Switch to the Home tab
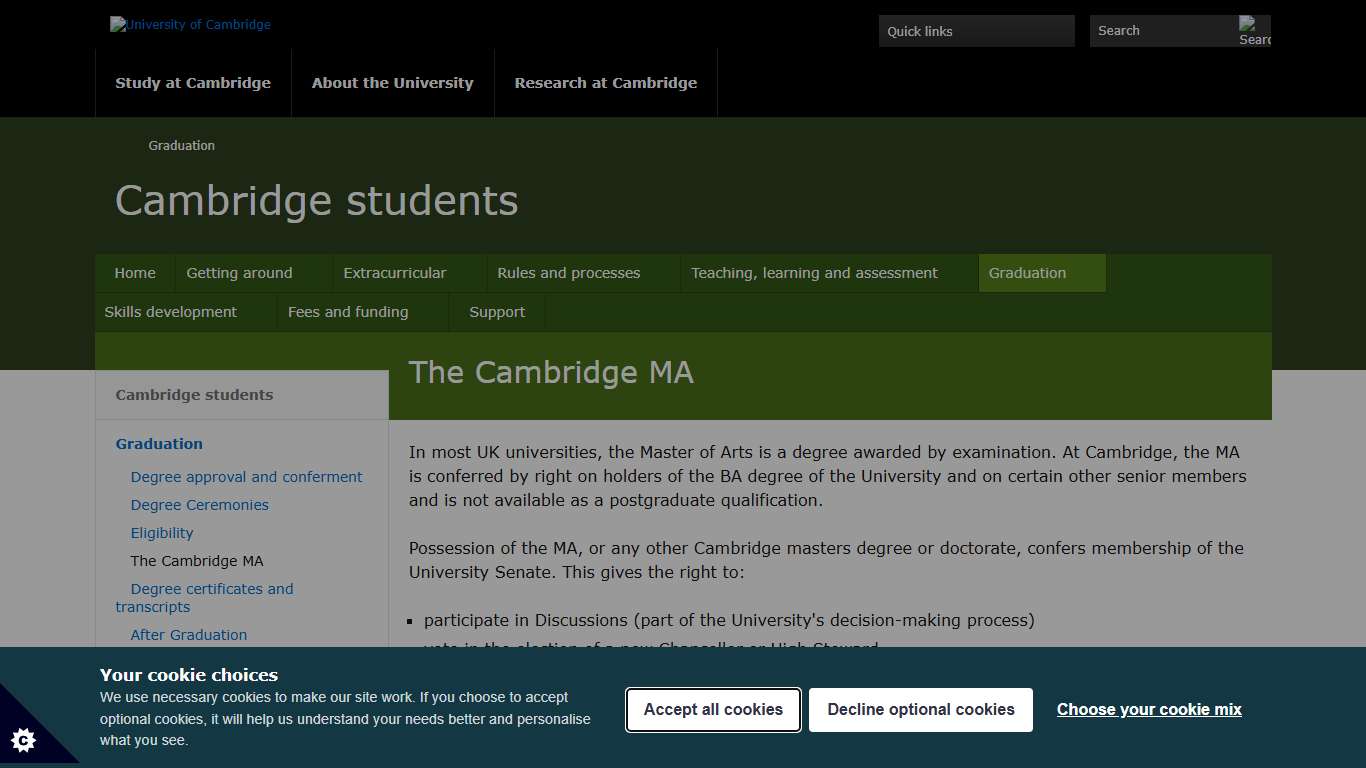The width and height of the screenshot is (1366, 768). pos(134,272)
